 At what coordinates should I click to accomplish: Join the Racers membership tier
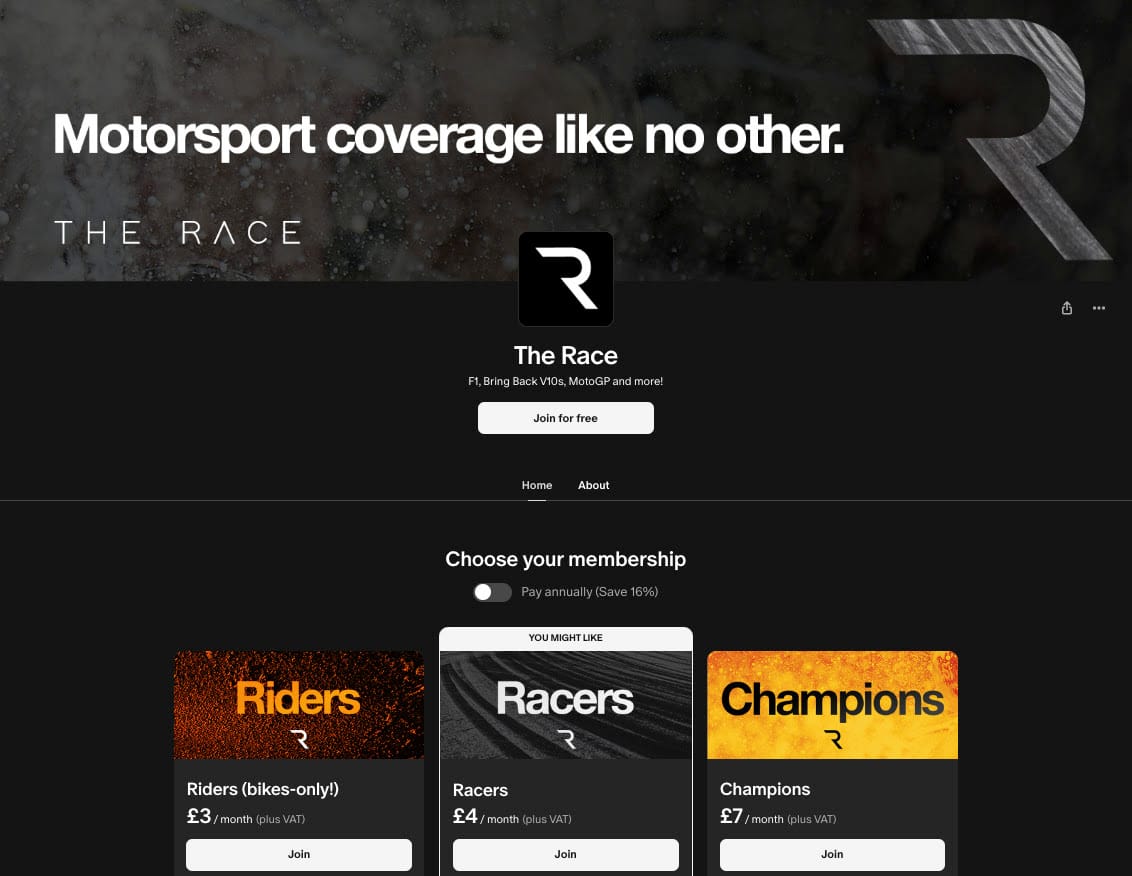[x=565, y=854]
